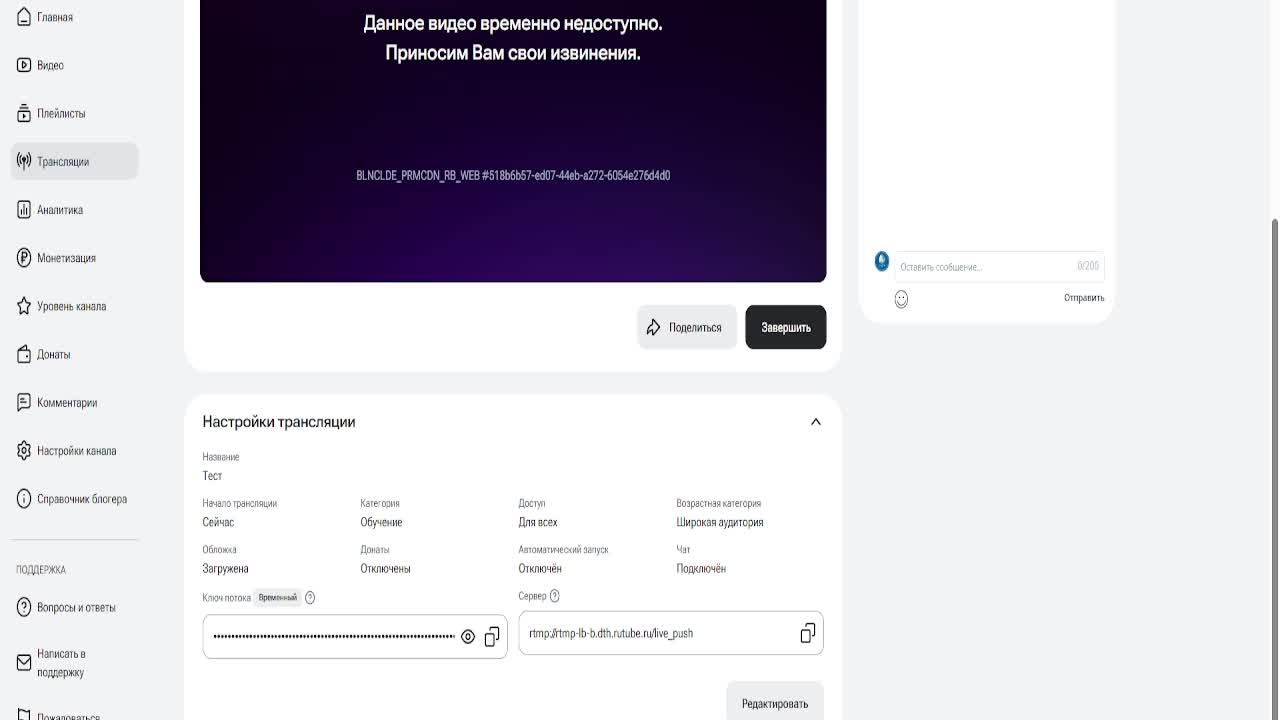Copy the stream key with copy icon
The width and height of the screenshot is (1280, 720).
(492, 637)
